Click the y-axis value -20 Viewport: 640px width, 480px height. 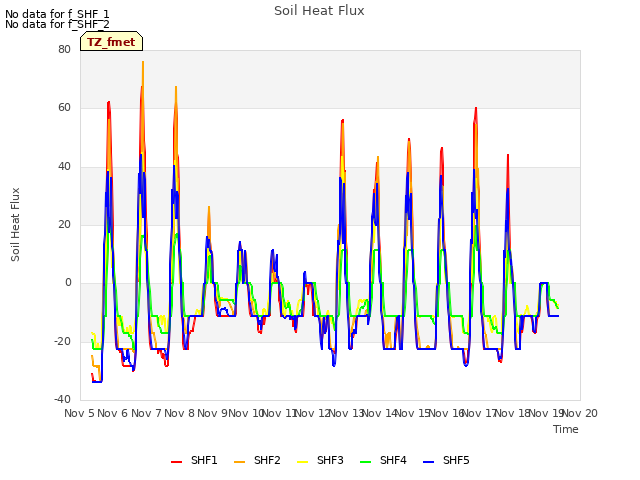tap(63, 341)
